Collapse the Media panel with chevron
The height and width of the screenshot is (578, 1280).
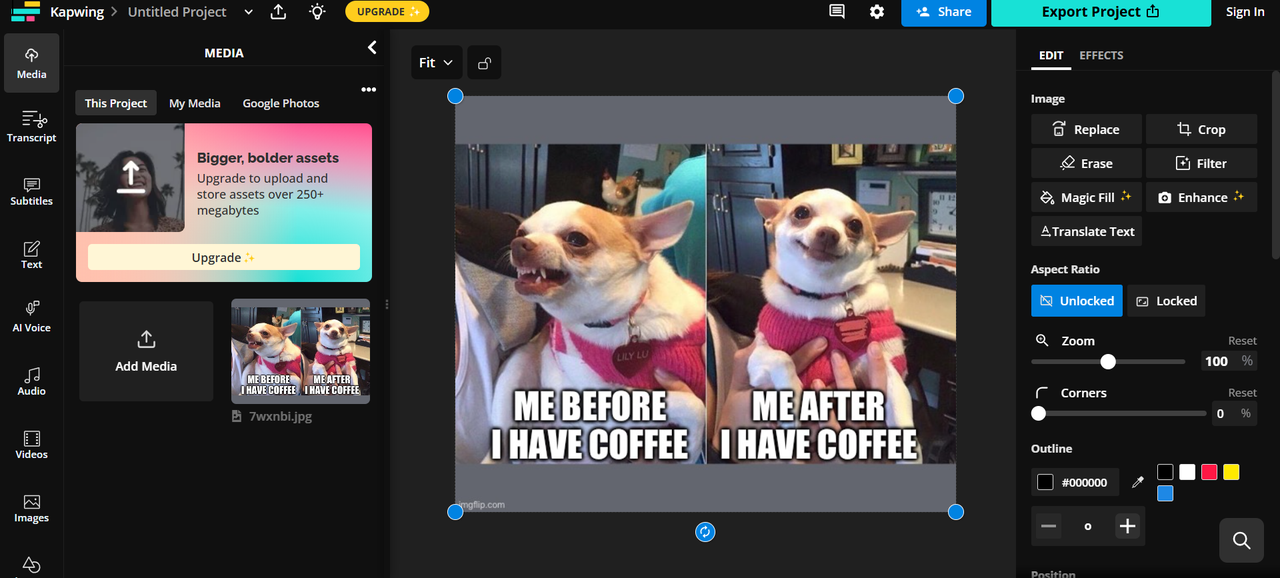tap(372, 48)
